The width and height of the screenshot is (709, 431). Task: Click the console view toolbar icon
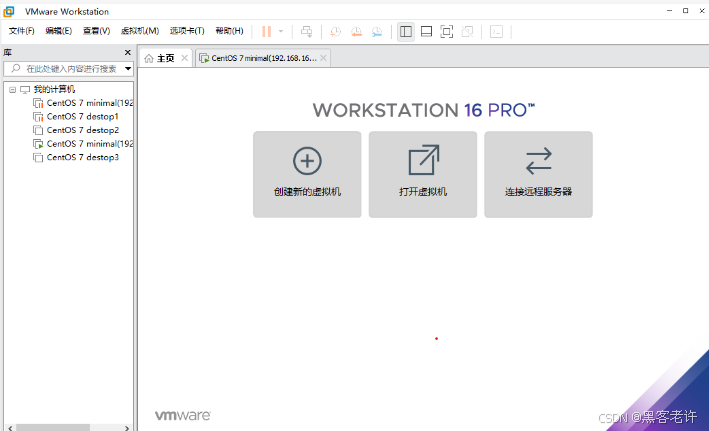(496, 31)
